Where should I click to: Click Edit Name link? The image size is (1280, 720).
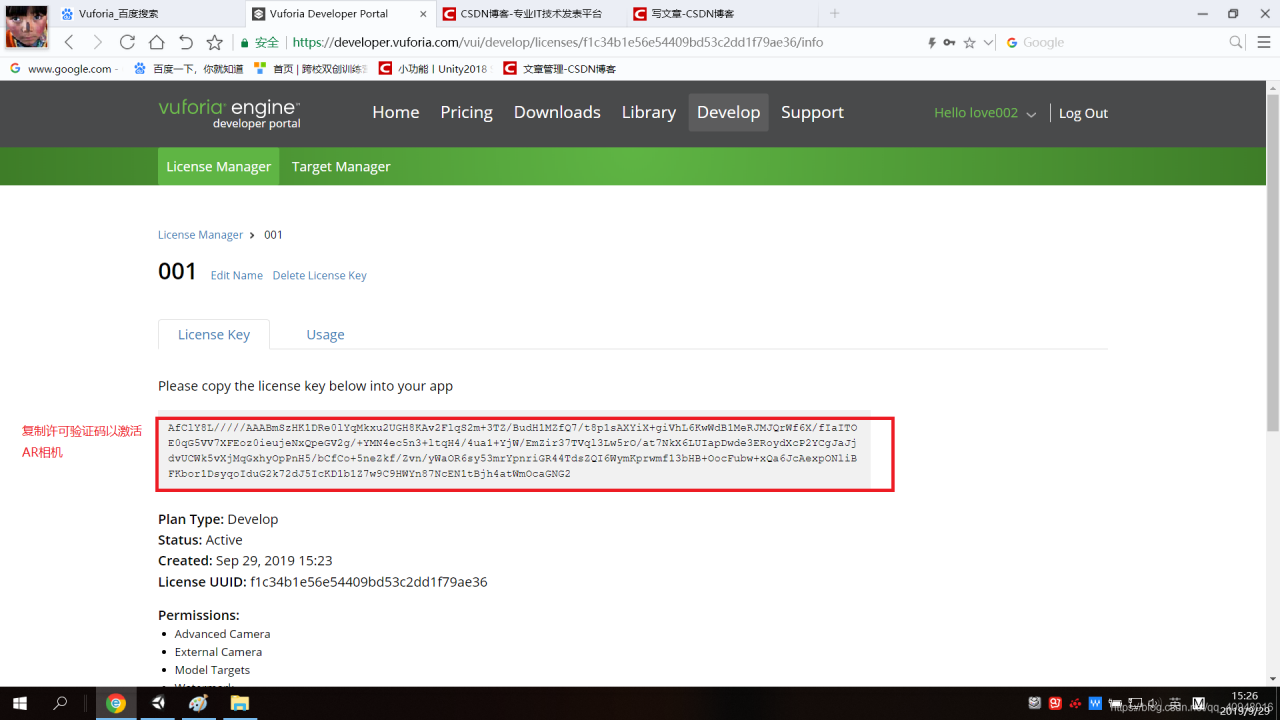[x=237, y=275]
